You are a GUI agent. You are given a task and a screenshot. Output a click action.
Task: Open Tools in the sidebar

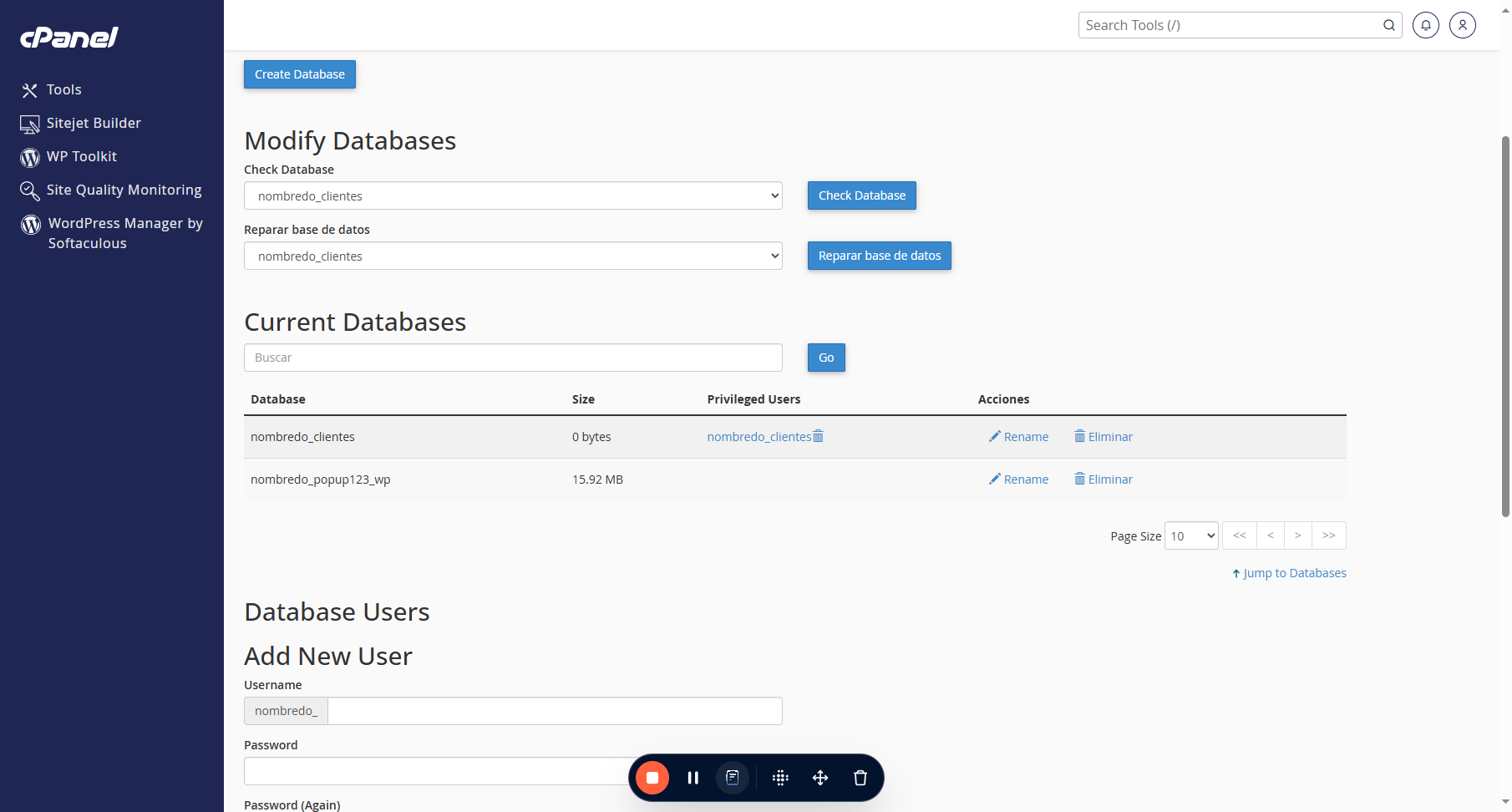pyautogui.click(x=63, y=89)
